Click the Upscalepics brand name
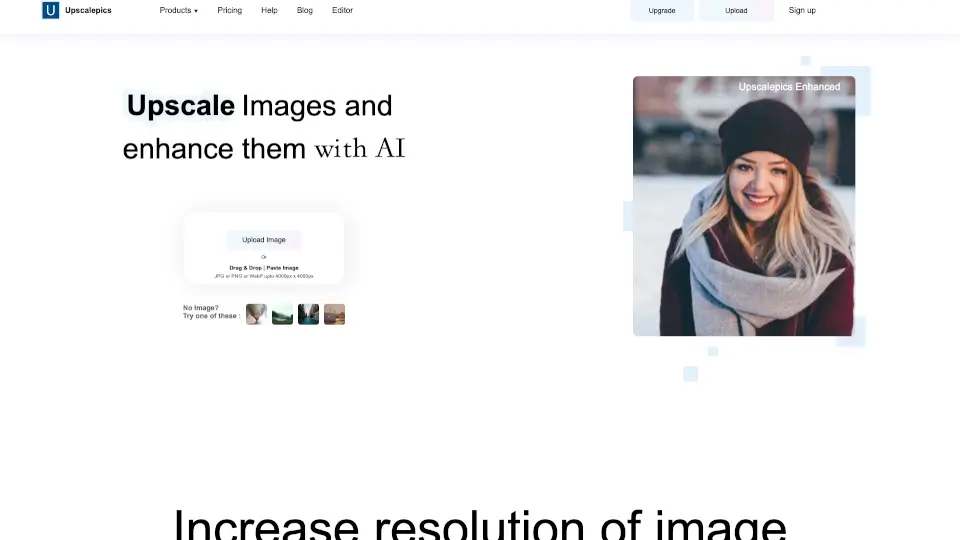960x540 pixels. click(x=88, y=10)
